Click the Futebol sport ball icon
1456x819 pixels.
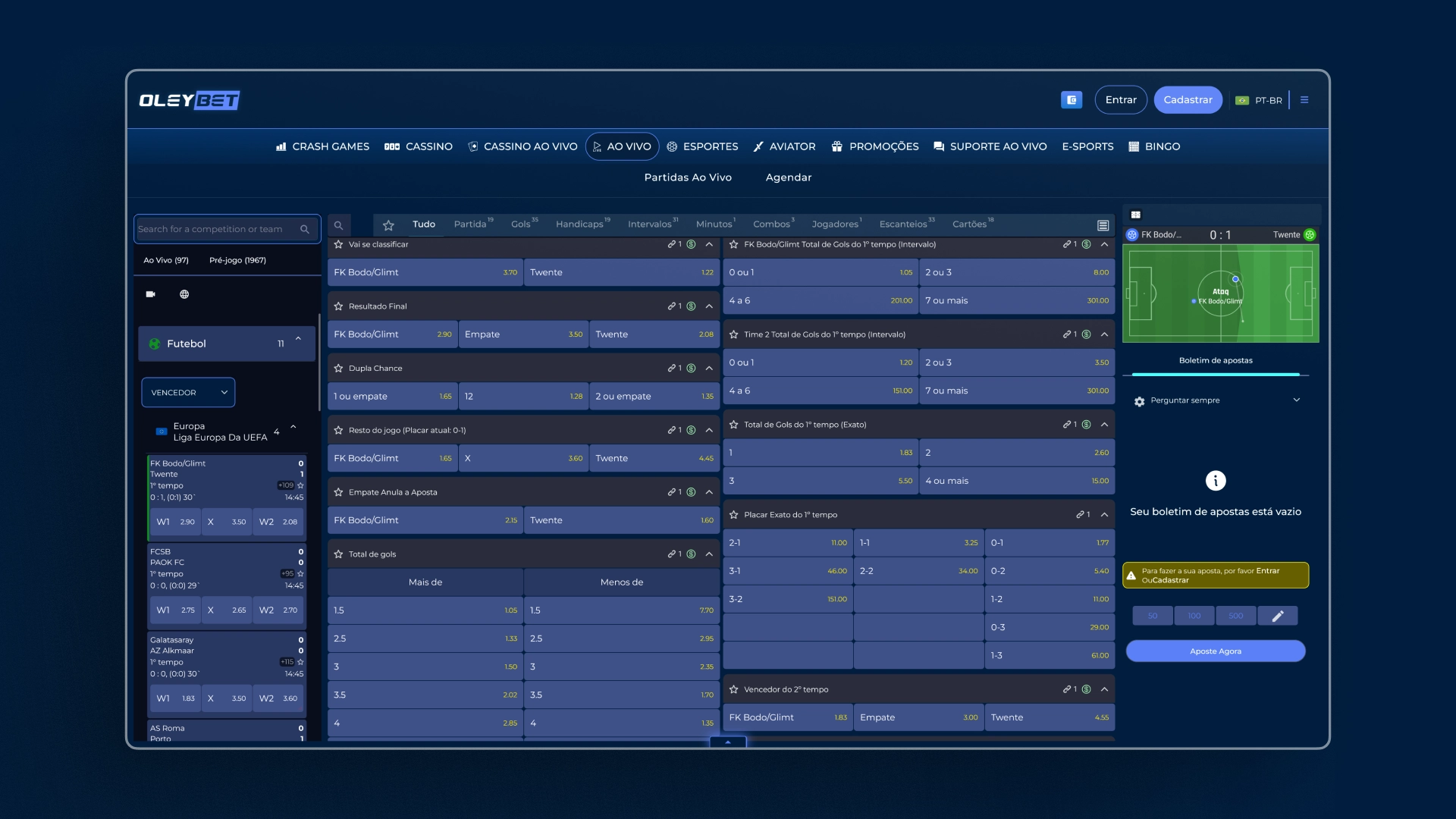point(155,344)
